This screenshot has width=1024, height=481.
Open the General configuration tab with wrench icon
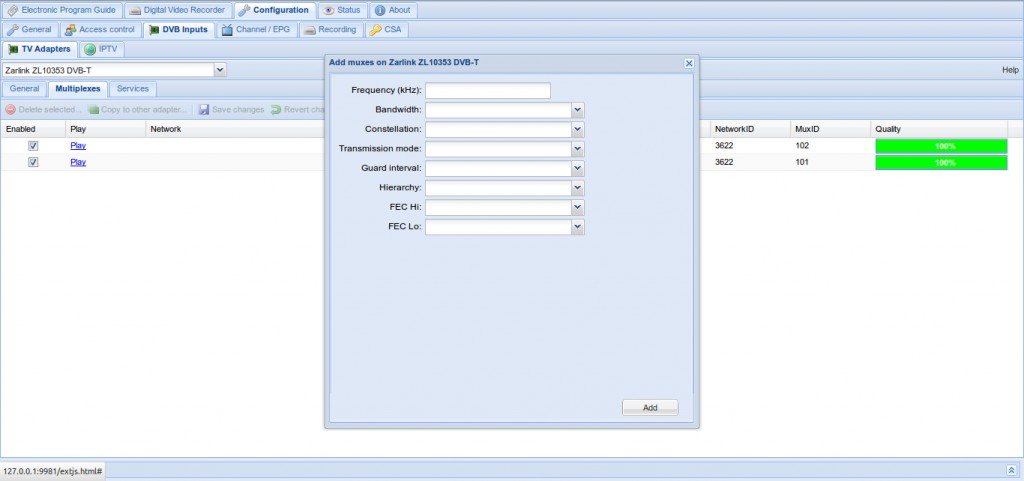(x=30, y=29)
